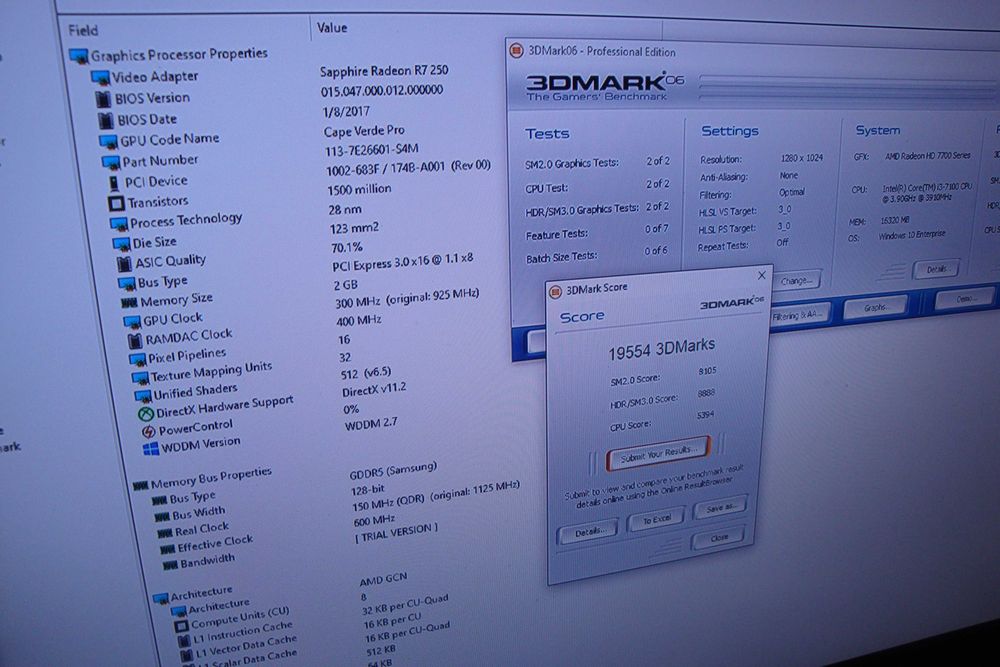Select the WDDM 2.7 value

(x=371, y=424)
